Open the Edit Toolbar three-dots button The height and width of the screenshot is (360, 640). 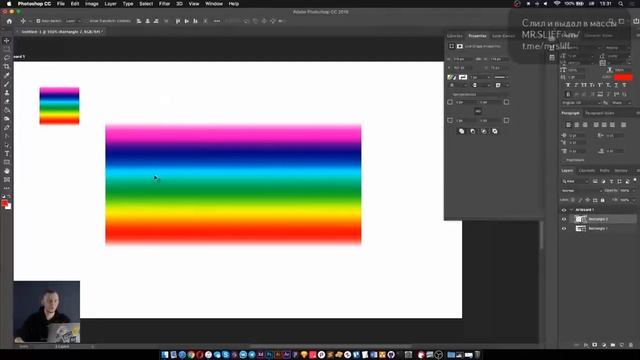(7, 188)
